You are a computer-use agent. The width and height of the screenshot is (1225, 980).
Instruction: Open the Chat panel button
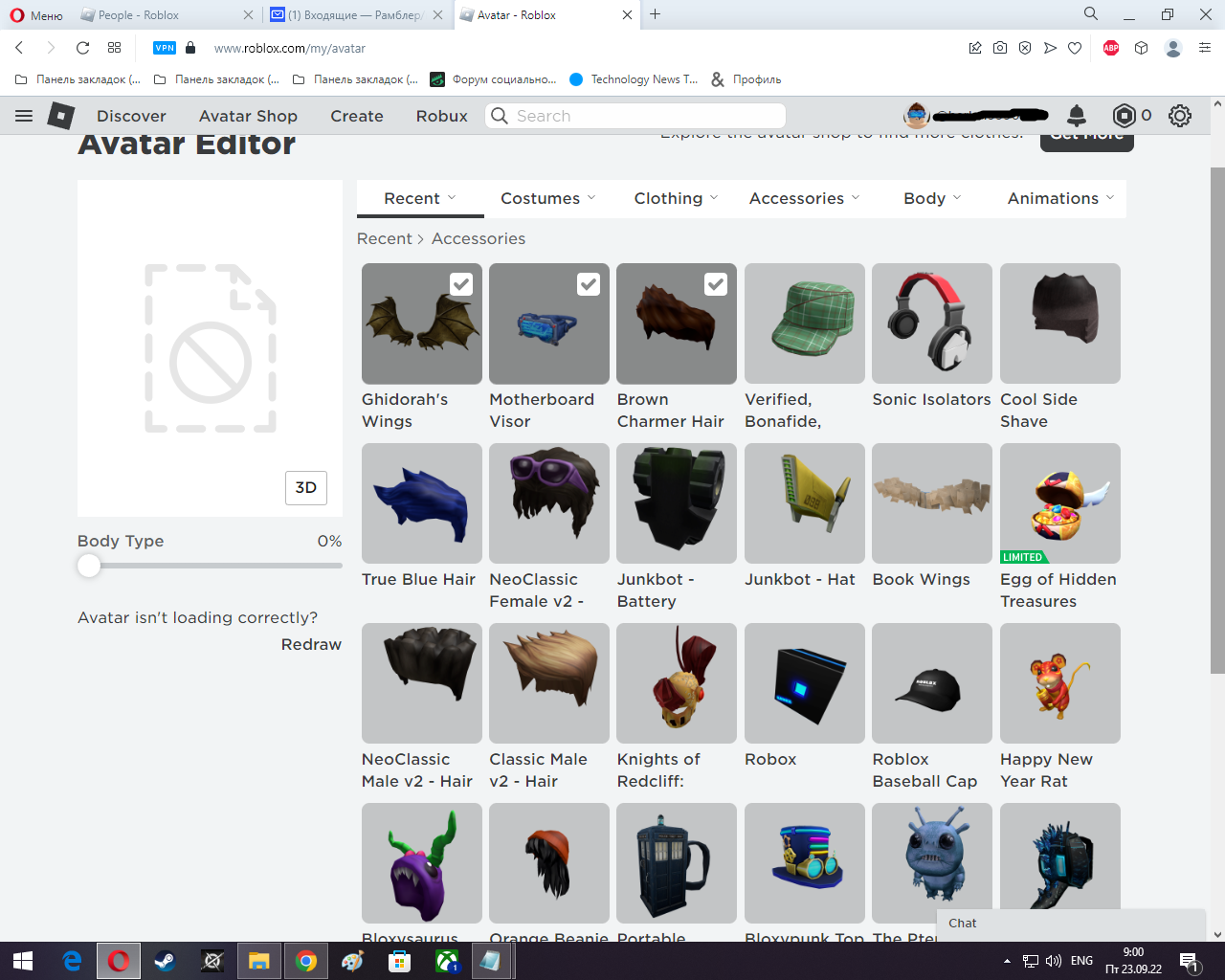1071,924
